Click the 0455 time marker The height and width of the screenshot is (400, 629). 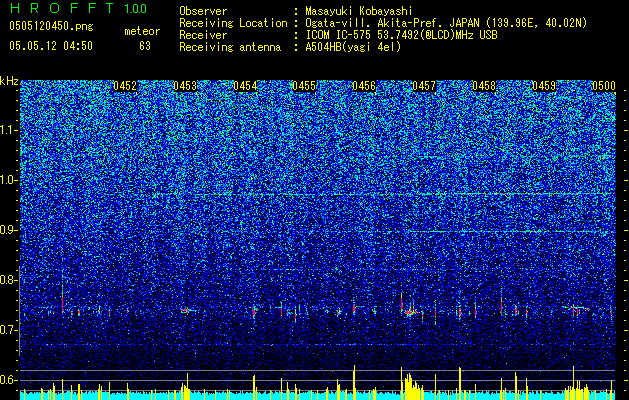pos(304,86)
